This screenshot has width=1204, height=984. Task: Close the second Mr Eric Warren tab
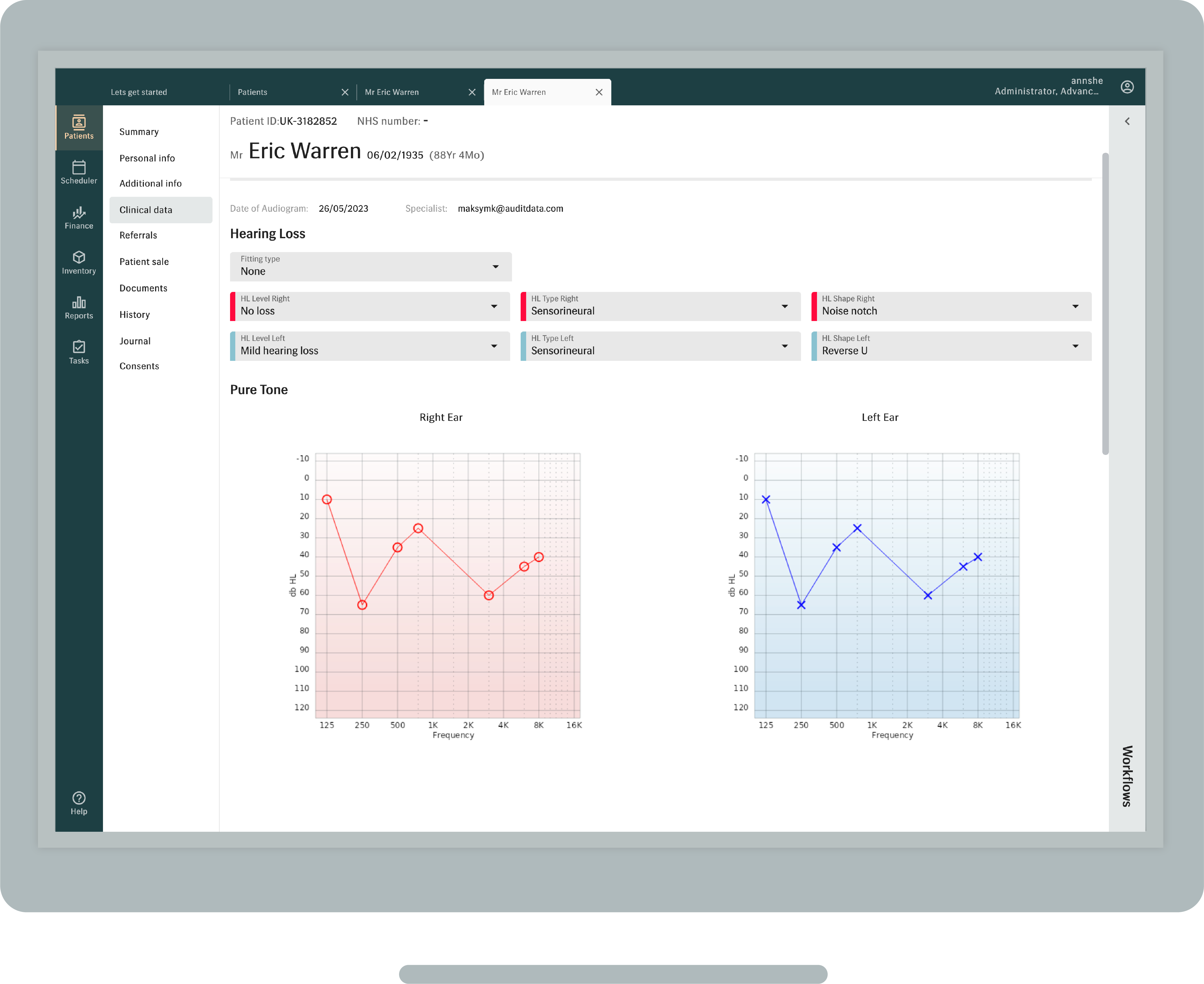pos(599,92)
